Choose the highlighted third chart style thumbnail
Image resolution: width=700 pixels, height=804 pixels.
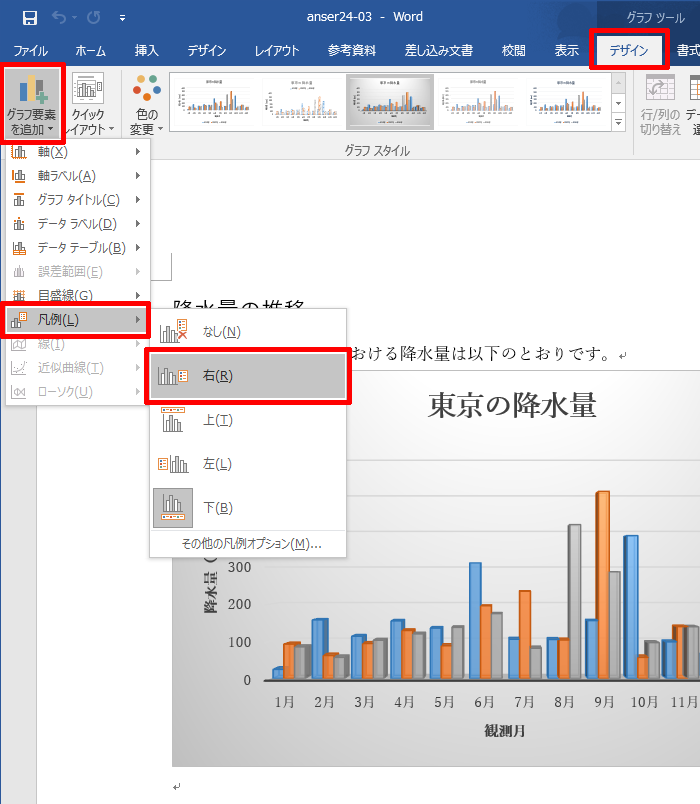[390, 102]
